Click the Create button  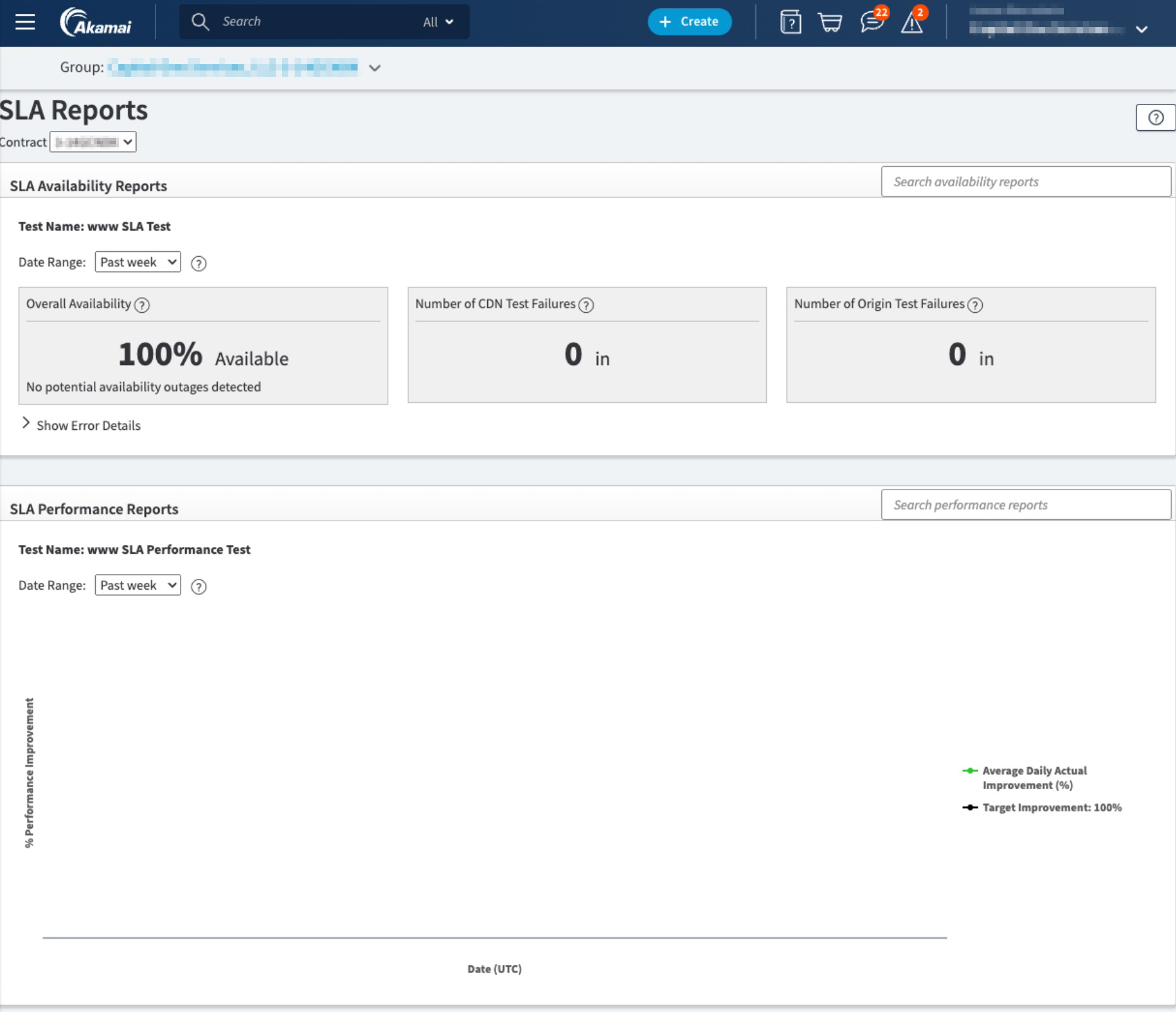(689, 22)
